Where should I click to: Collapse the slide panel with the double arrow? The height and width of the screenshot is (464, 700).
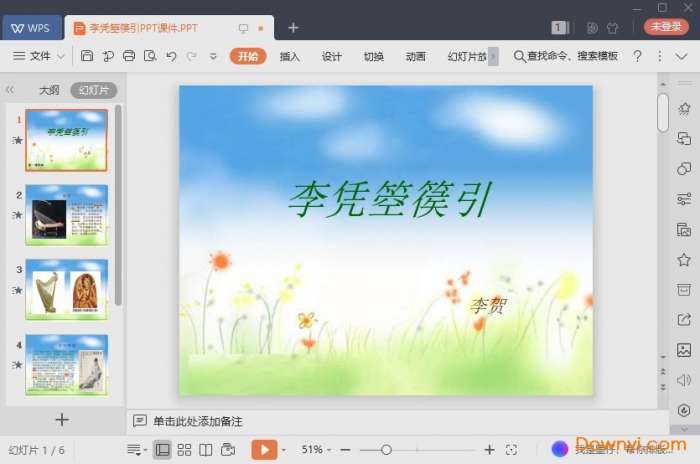point(10,90)
